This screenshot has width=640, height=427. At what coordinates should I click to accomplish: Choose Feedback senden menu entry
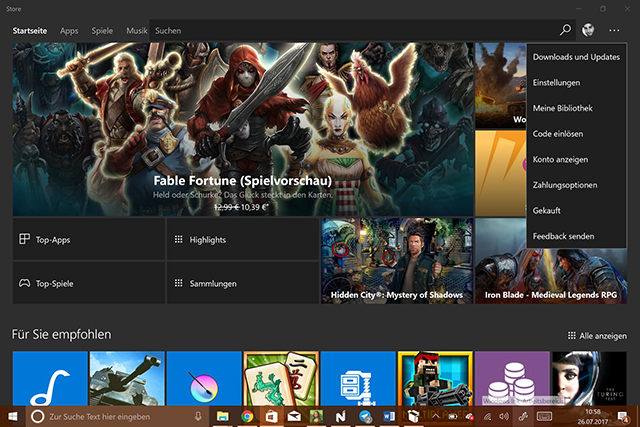tap(576, 236)
